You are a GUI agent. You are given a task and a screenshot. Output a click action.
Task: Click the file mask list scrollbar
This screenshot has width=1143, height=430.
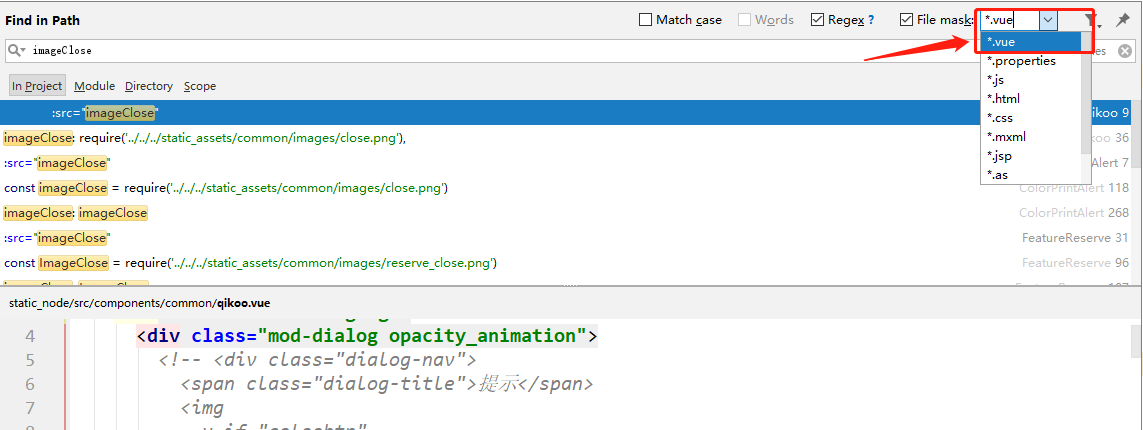coord(1086,93)
